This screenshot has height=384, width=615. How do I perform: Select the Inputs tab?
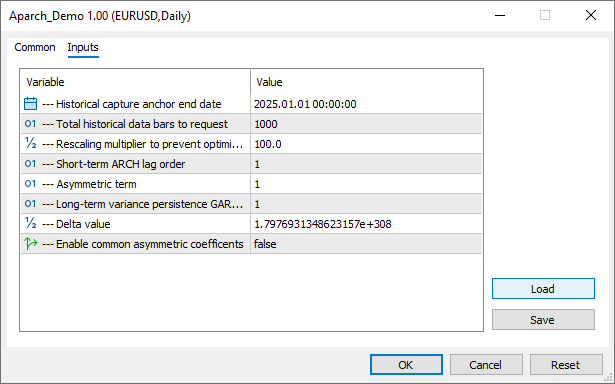(83, 47)
